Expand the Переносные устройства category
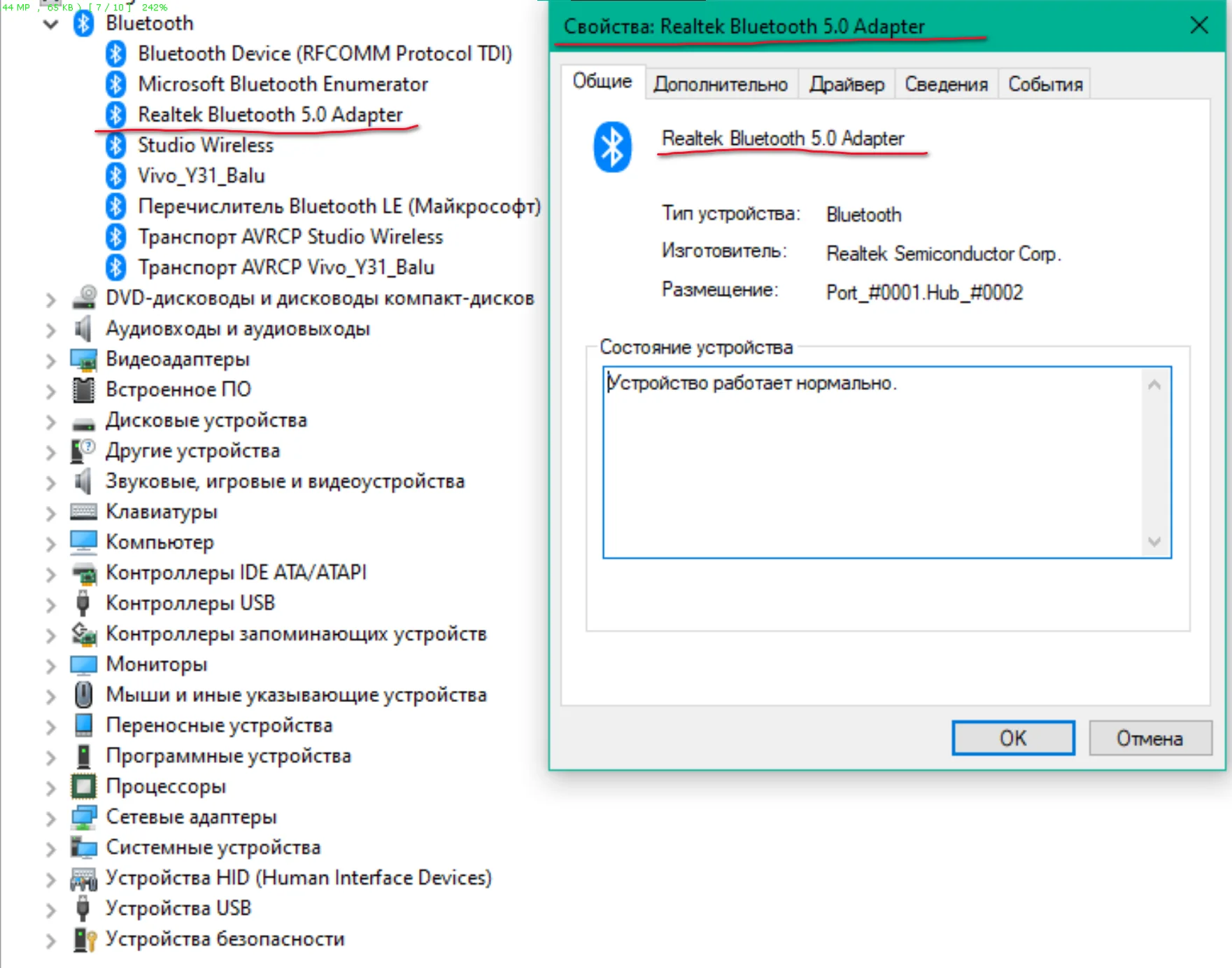 (51, 727)
